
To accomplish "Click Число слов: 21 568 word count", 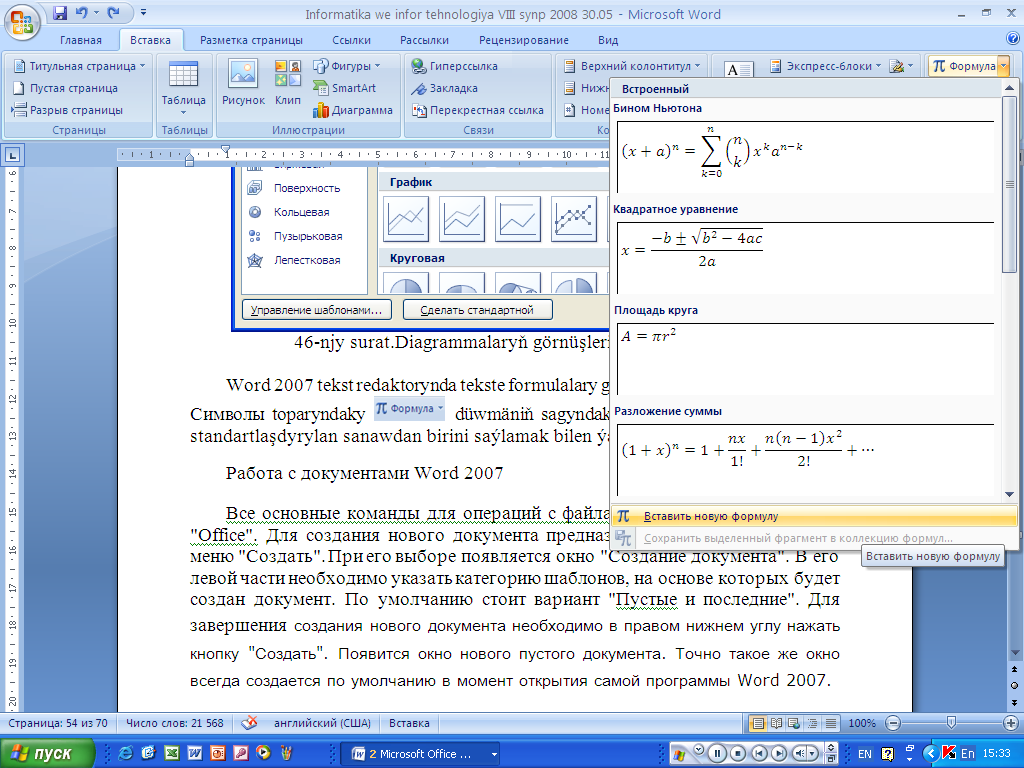I will [174, 723].
